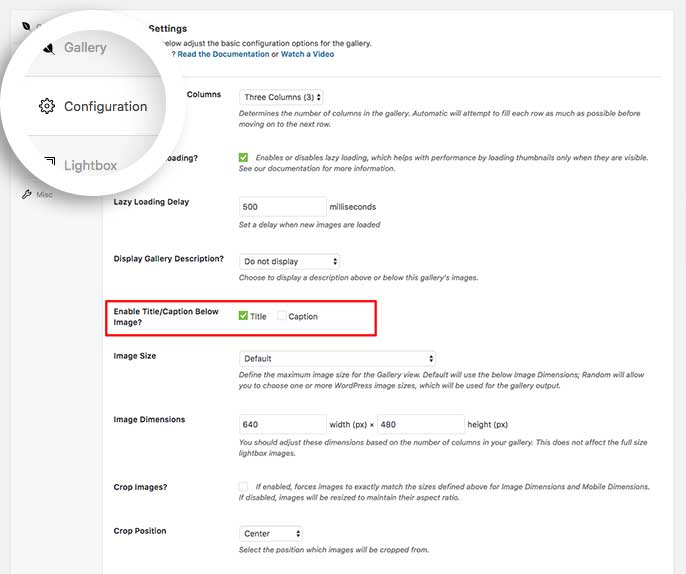Select the Configuration tab label

[105, 107]
